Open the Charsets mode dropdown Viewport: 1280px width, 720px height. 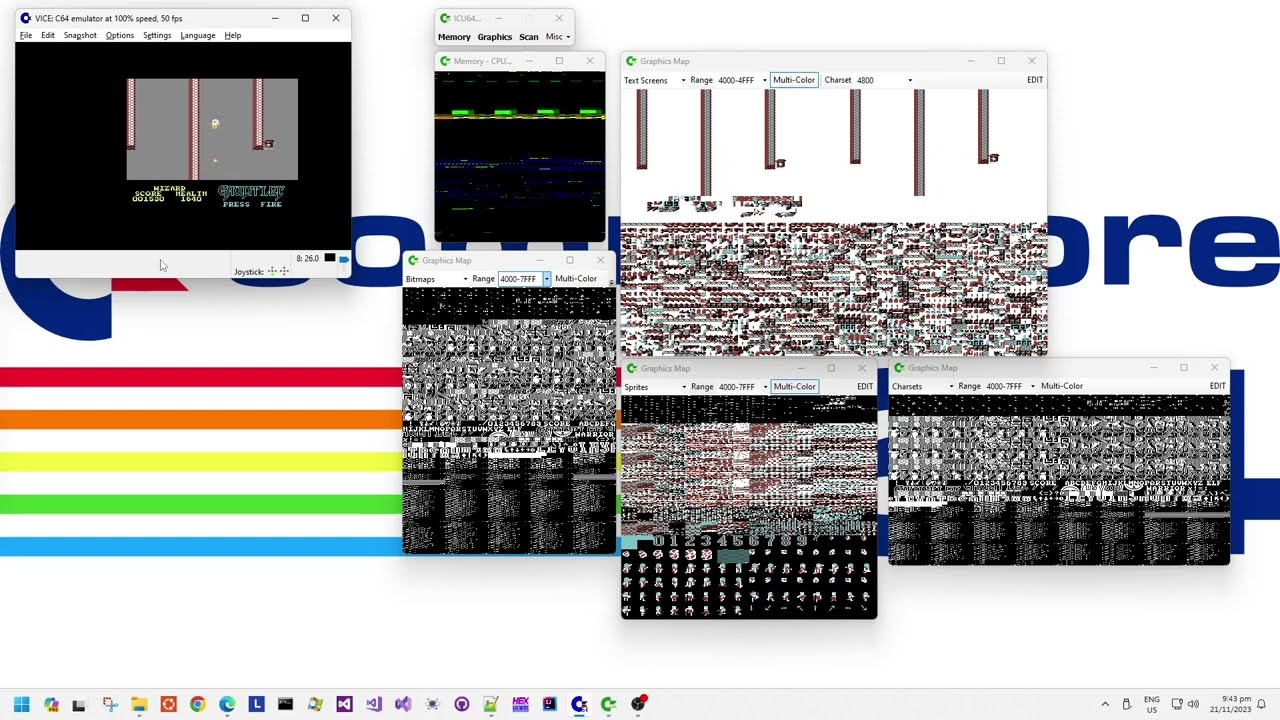(x=922, y=386)
